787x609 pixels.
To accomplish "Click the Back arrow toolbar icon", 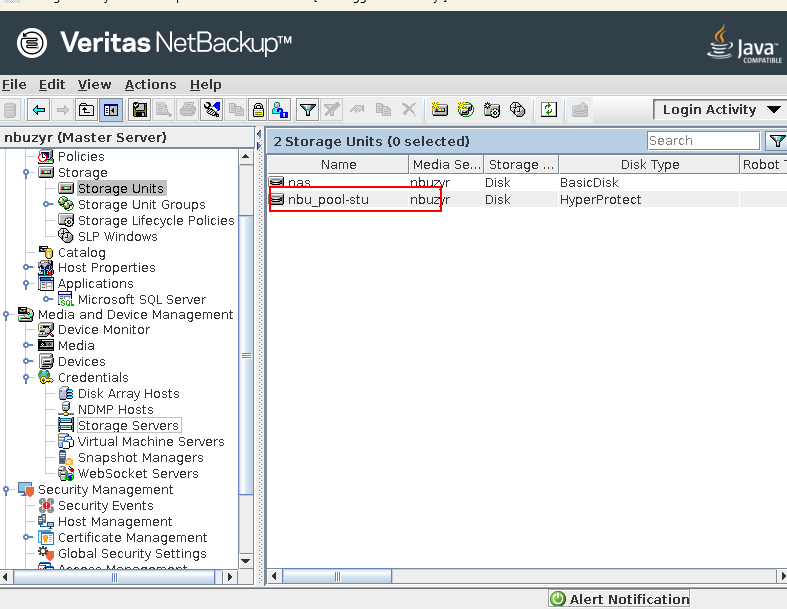I will pos(39,109).
